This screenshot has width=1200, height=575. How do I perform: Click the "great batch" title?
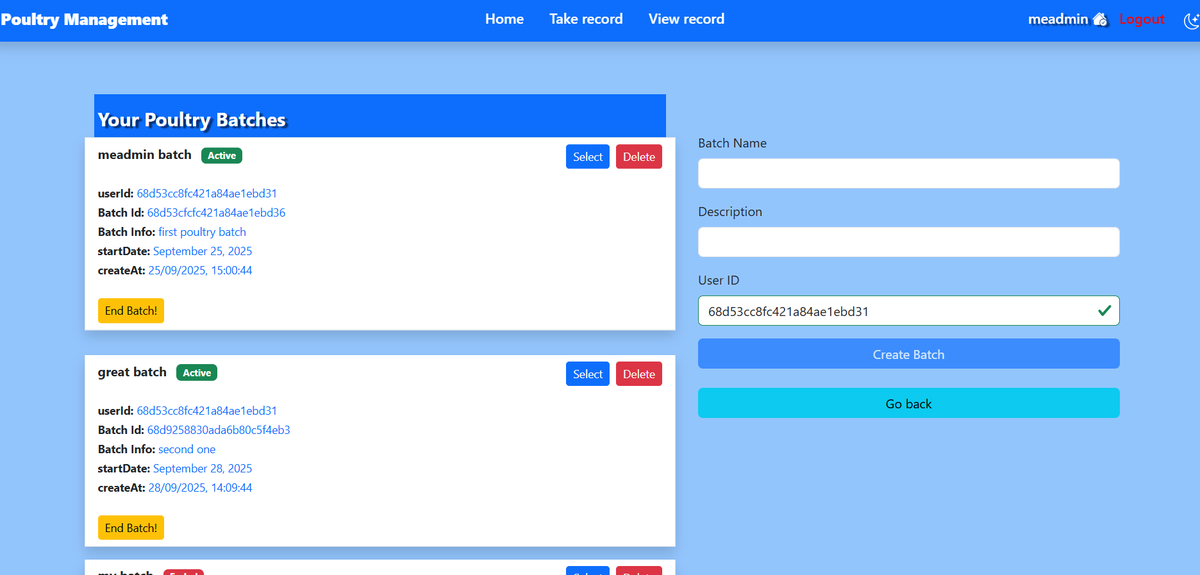coord(132,372)
